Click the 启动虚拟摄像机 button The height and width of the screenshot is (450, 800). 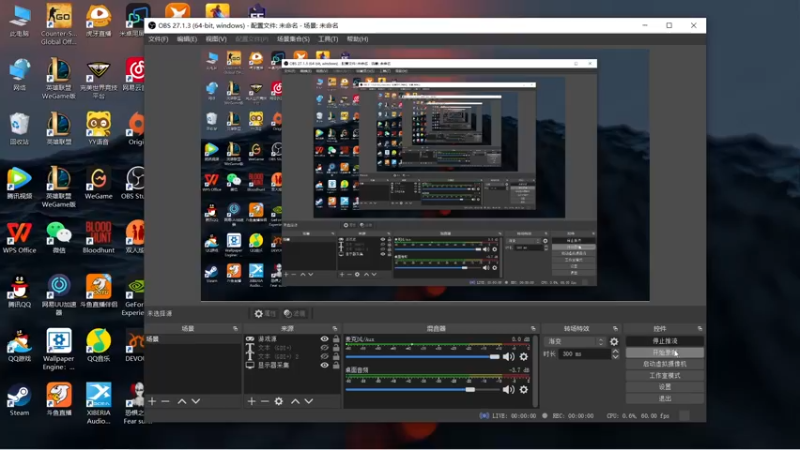click(665, 364)
